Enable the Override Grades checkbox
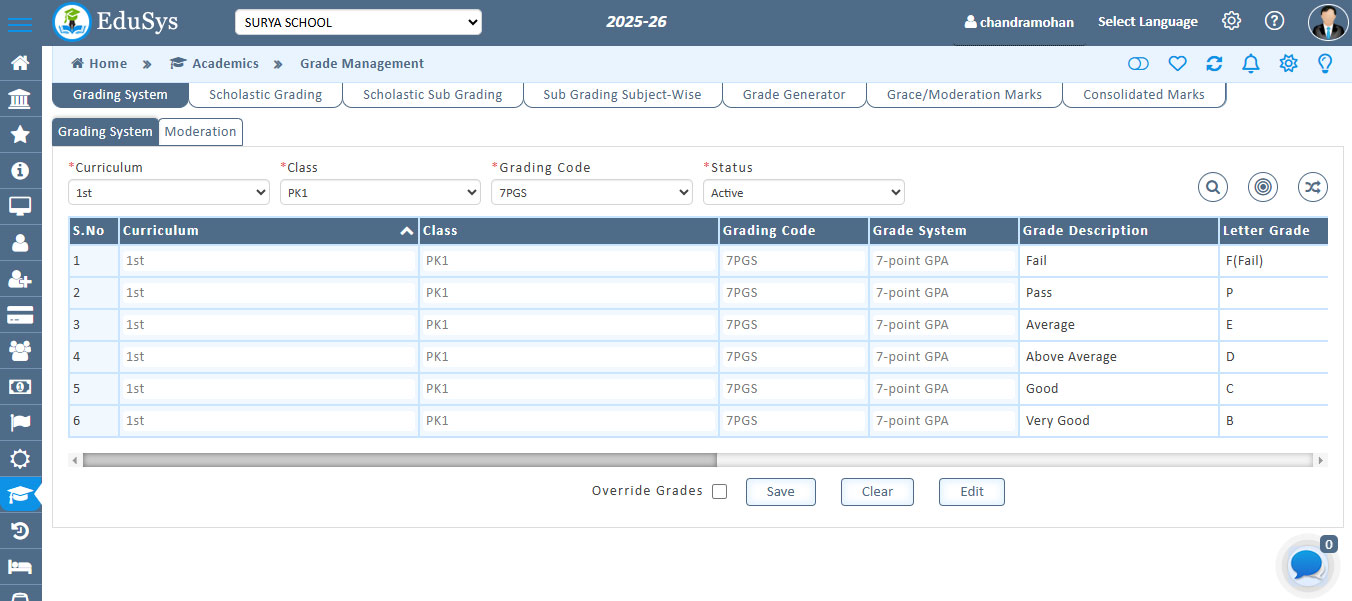 (x=719, y=491)
